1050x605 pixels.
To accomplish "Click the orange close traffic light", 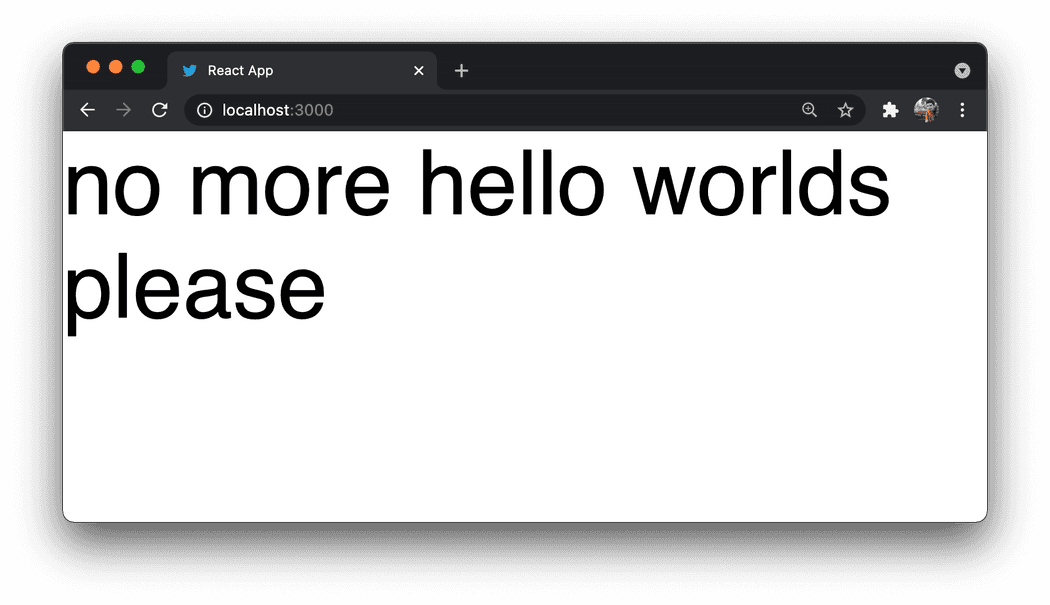I will (92, 66).
